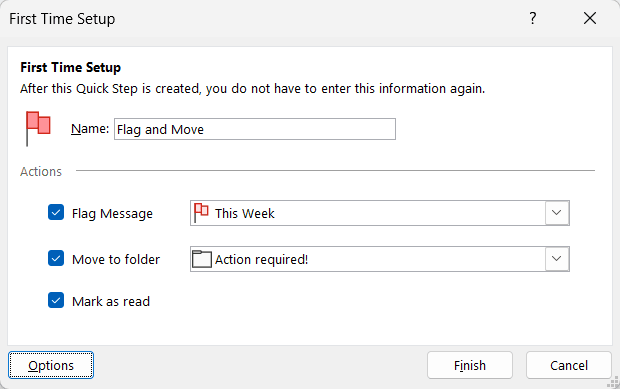Open the Options button

tap(51, 365)
